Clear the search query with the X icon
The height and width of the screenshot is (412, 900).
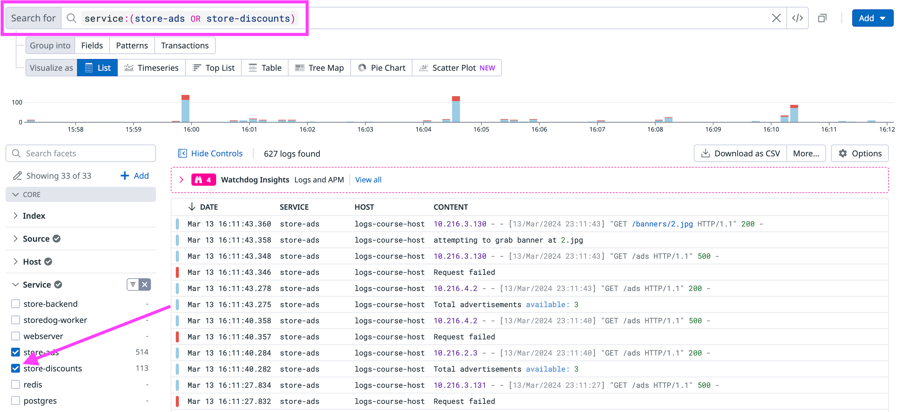tap(776, 18)
